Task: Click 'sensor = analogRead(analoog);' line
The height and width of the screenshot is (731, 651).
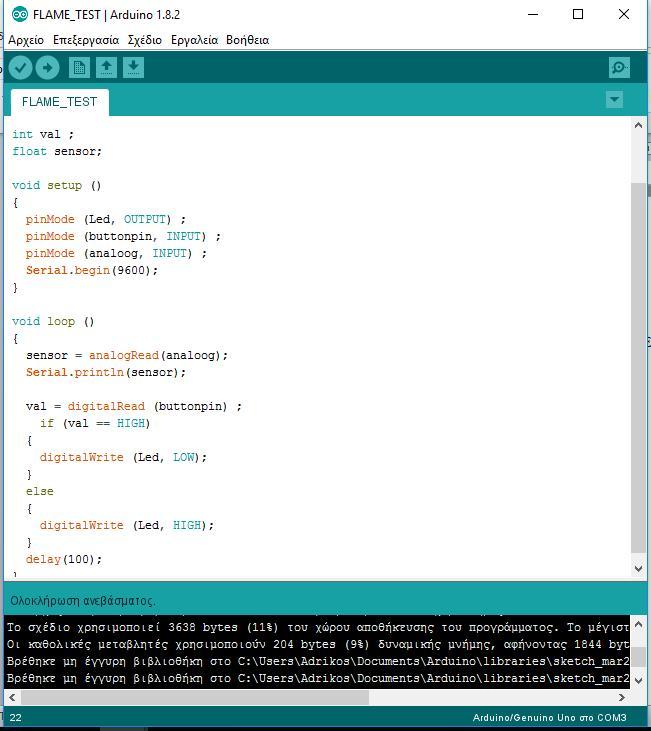Action: (x=127, y=355)
